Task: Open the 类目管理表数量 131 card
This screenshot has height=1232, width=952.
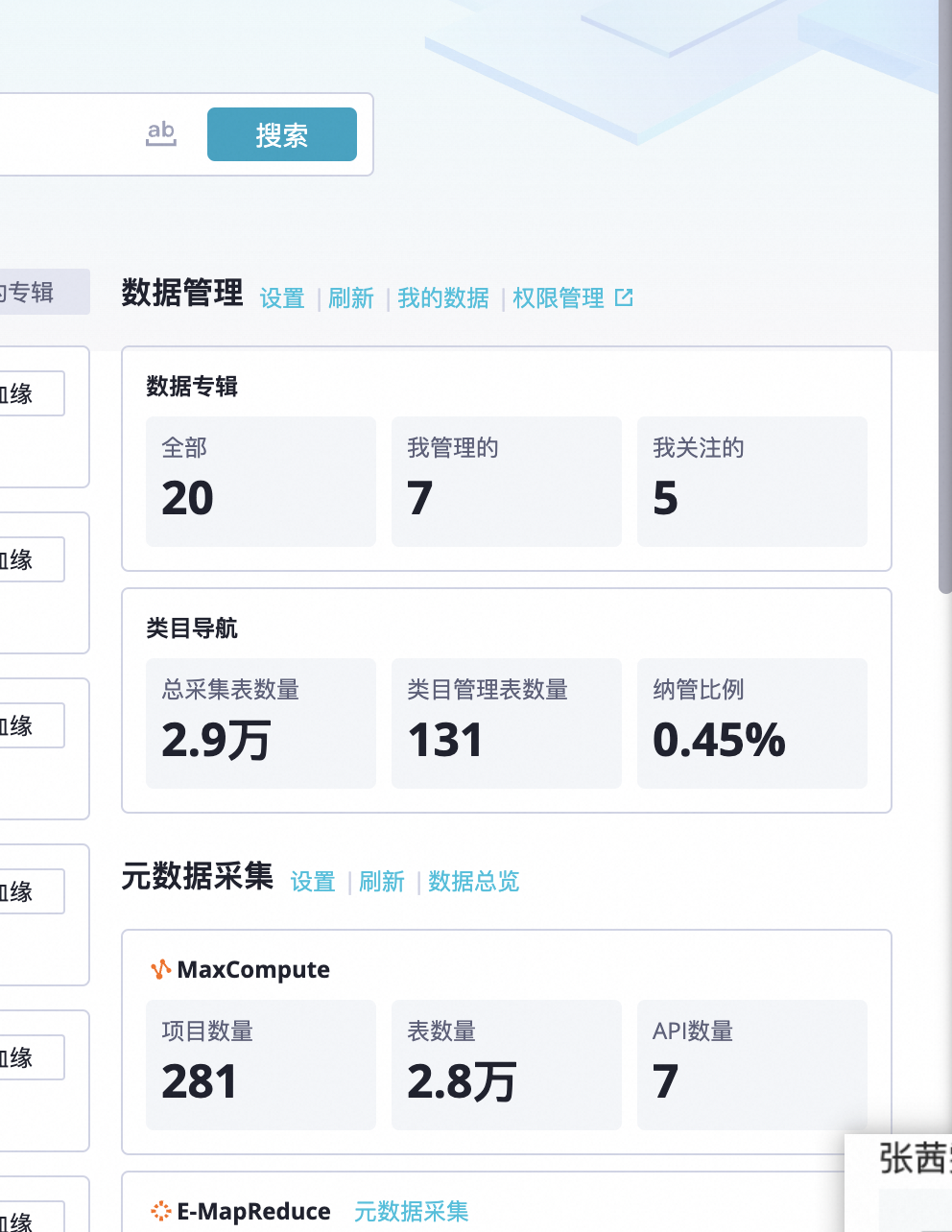Action: point(507,723)
